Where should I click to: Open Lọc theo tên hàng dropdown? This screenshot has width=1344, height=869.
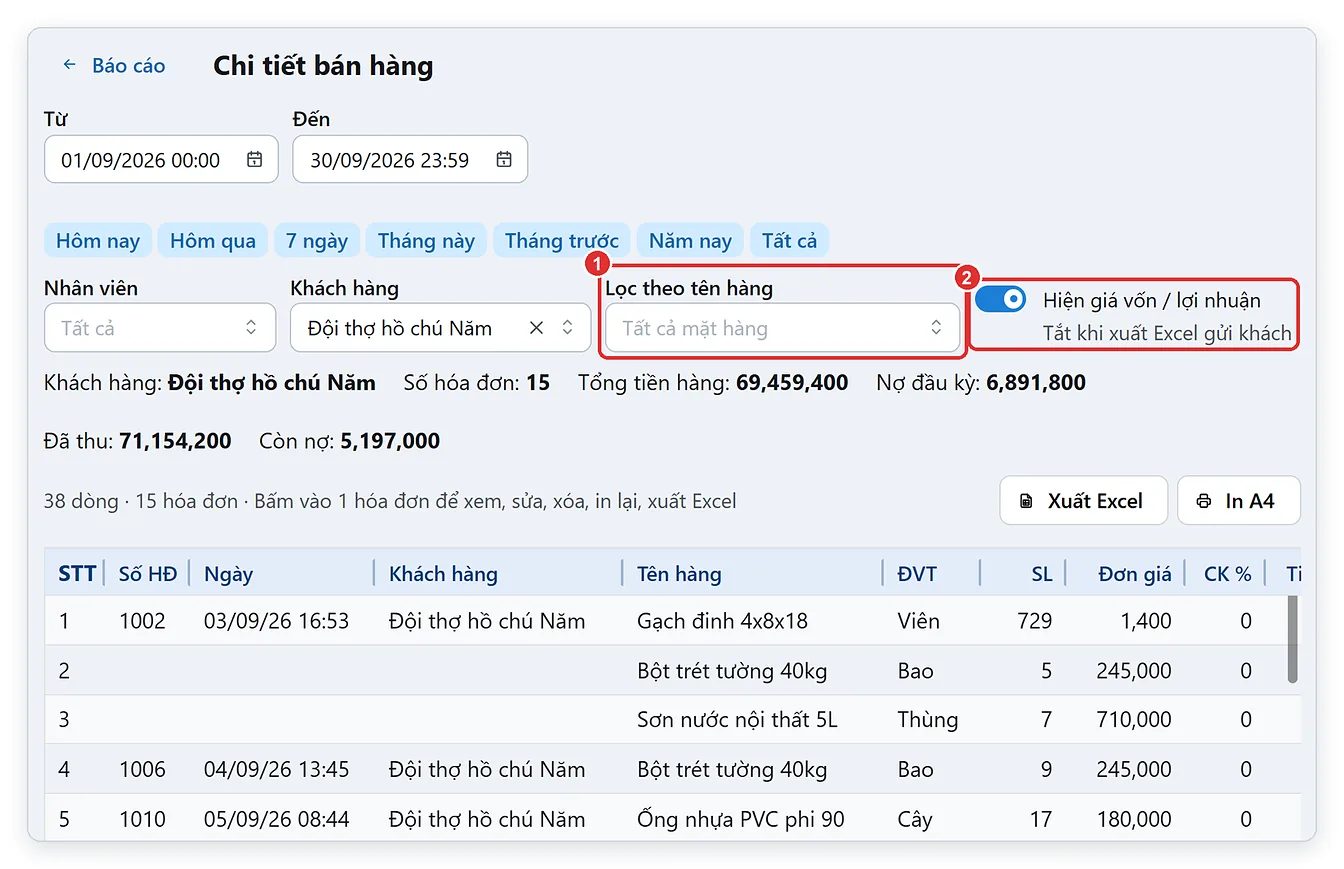(783, 328)
